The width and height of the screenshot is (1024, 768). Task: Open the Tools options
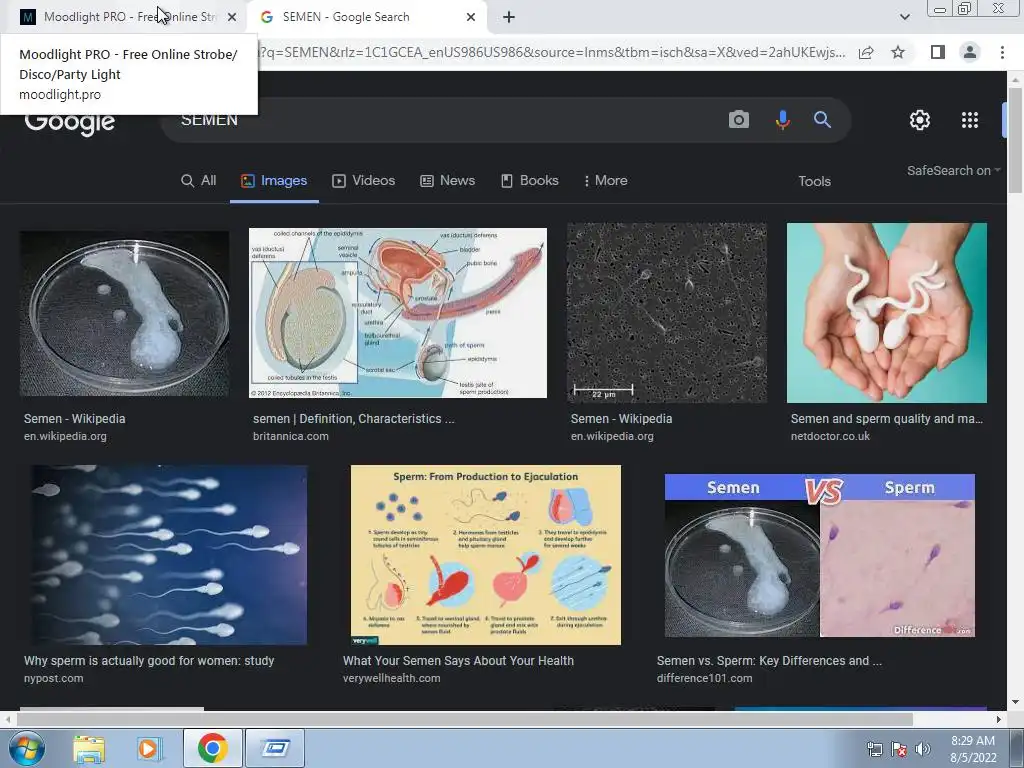pyautogui.click(x=814, y=182)
